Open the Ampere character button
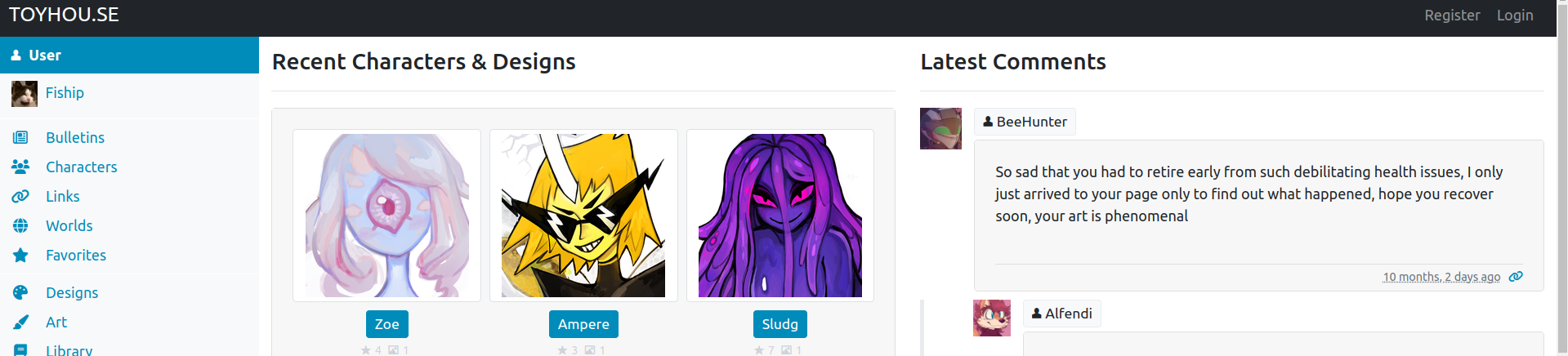 pyautogui.click(x=583, y=324)
